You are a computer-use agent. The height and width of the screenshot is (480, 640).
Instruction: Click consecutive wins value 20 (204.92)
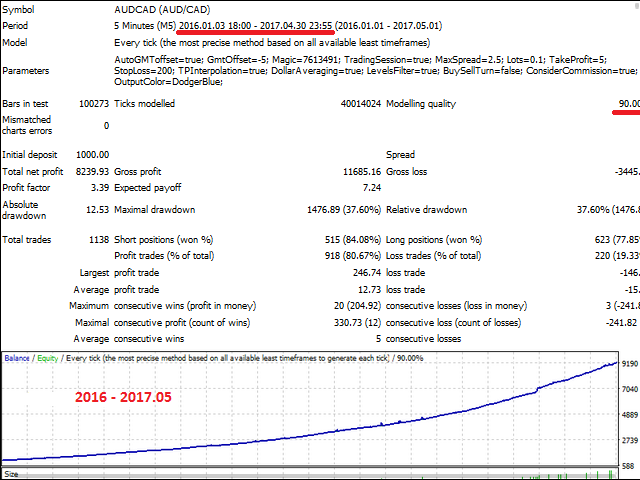point(358,306)
